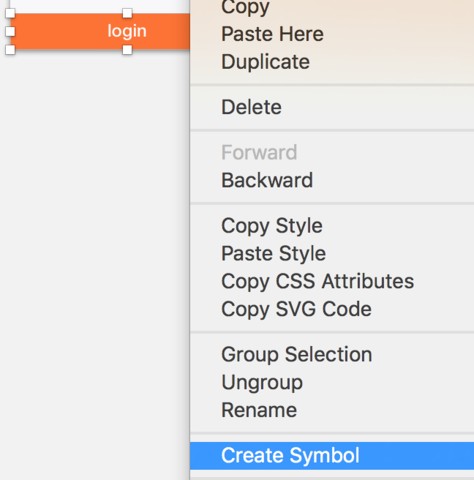Image resolution: width=474 pixels, height=480 pixels.
Task: Click the bottom-center selection handle
Action: tap(127, 50)
